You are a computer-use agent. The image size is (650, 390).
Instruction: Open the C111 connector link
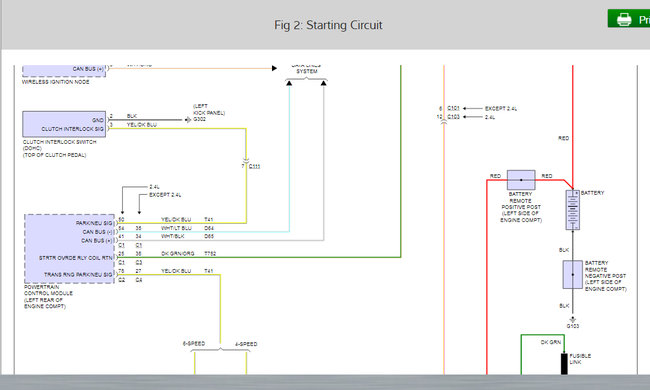pyautogui.click(x=255, y=166)
